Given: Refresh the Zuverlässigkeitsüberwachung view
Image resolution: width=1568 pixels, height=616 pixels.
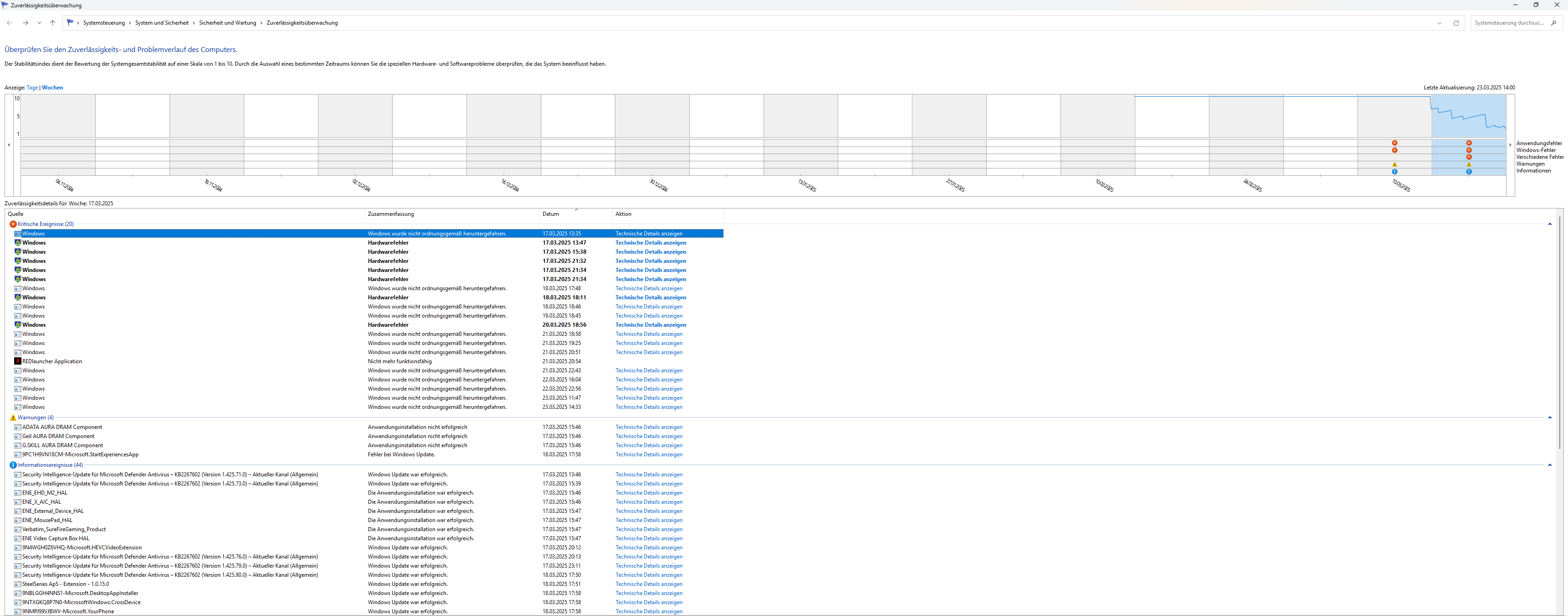Looking at the screenshot, I should [1456, 23].
